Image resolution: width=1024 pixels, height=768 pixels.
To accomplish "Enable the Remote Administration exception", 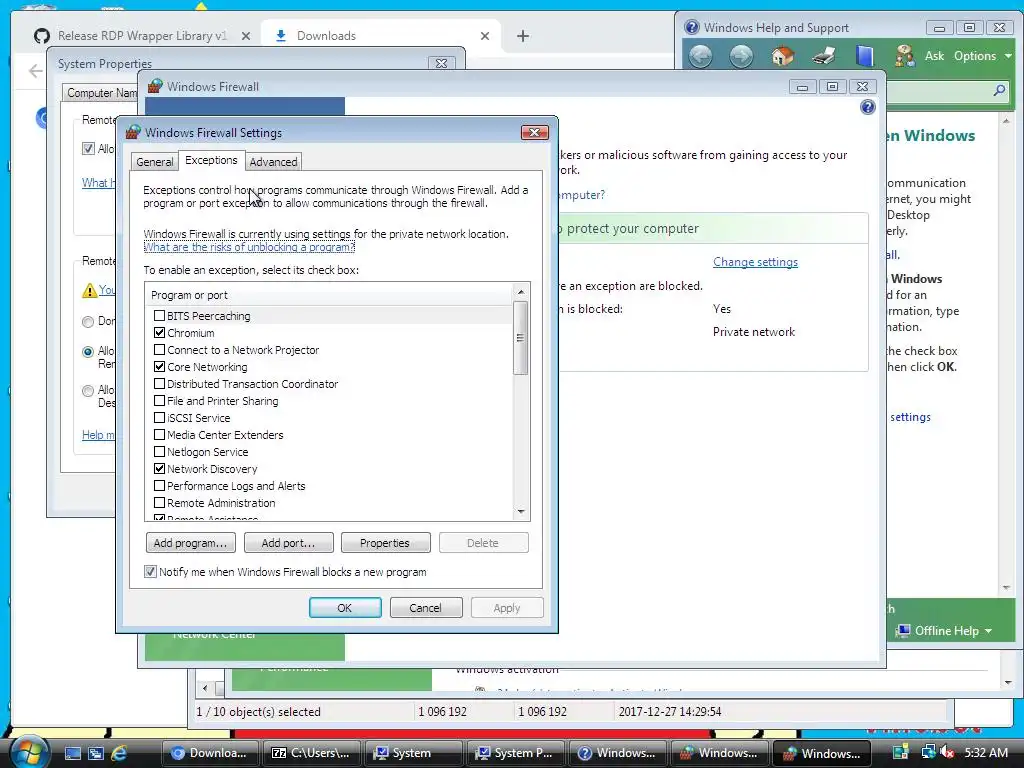I will [x=159, y=502].
